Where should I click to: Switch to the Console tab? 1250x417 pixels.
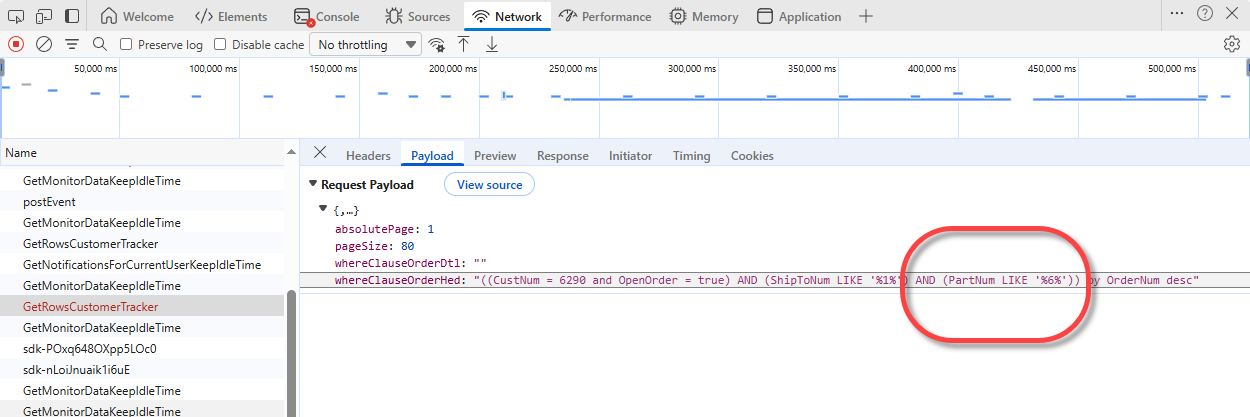point(326,17)
